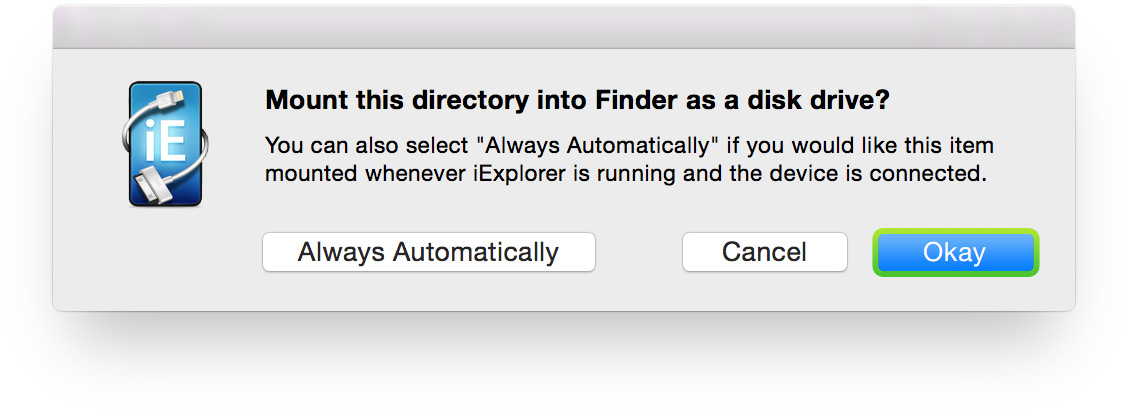Cancel the mount dialog
Screen dimensions: 1128x412
pyautogui.click(x=764, y=252)
